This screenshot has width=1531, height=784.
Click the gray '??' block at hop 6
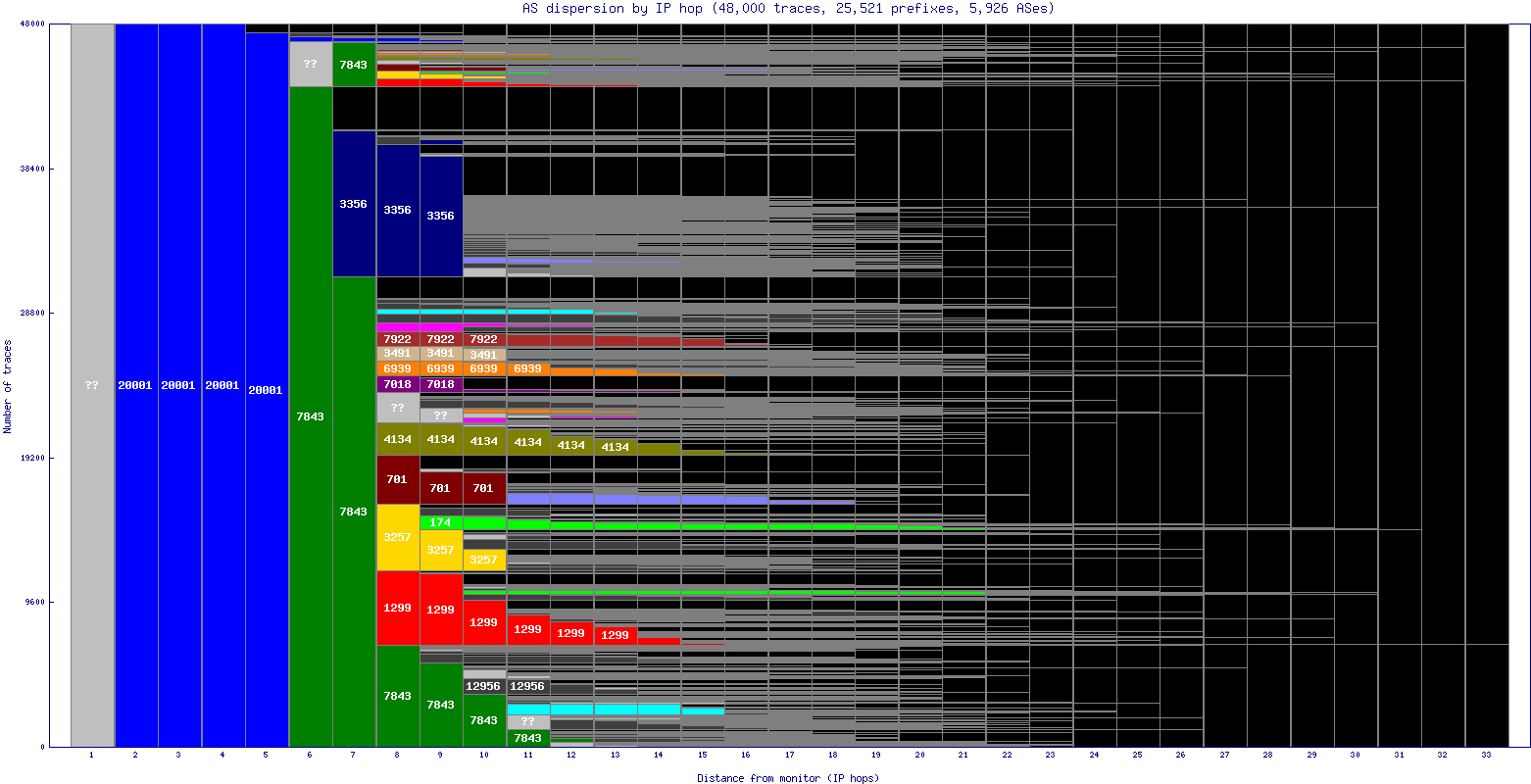tap(310, 64)
